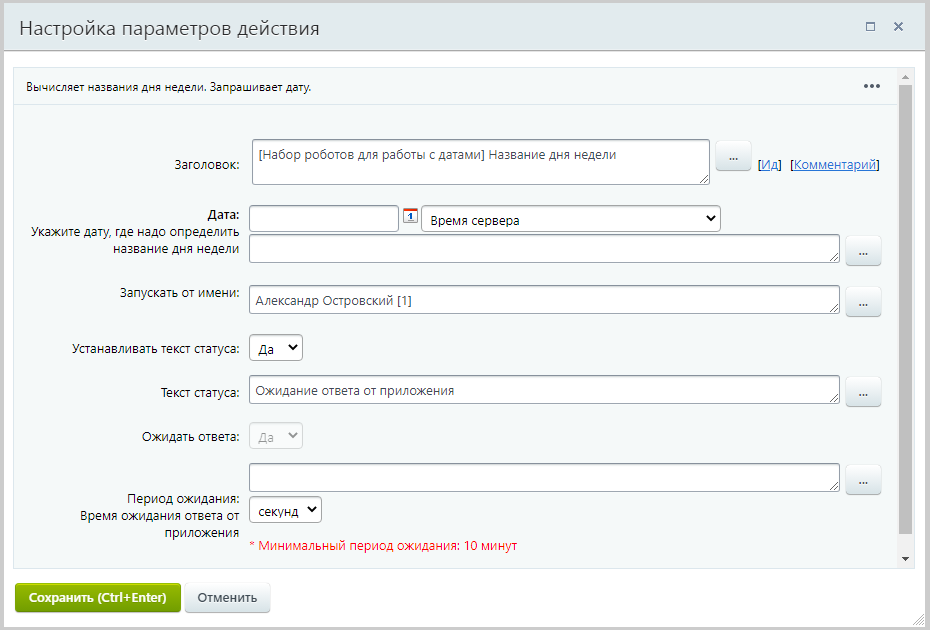Image resolution: width=930 pixels, height=630 pixels.
Task: Expand the секунд time unit dropdown
Action: [285, 510]
